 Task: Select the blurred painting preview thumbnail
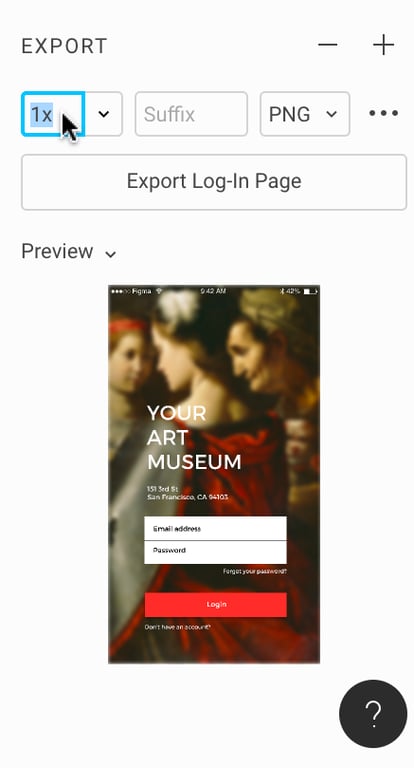(214, 474)
